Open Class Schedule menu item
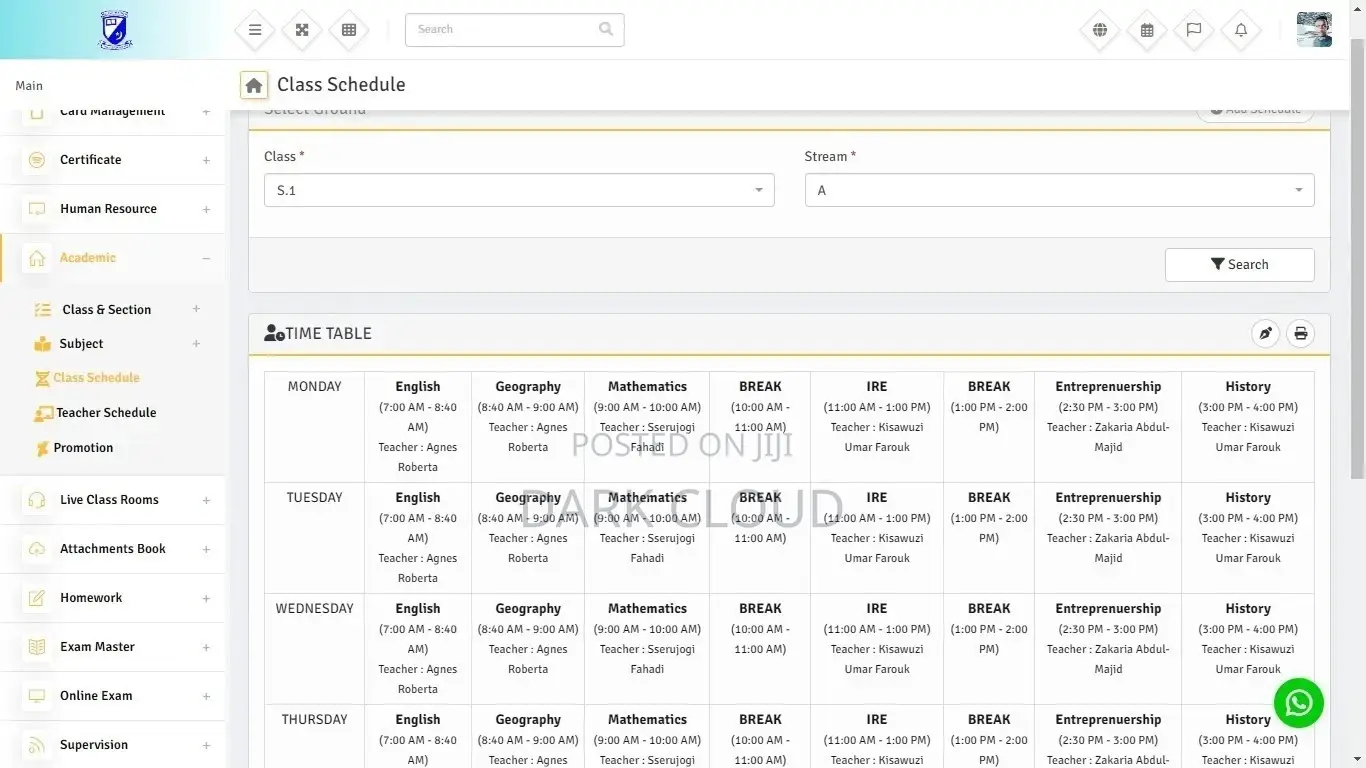Image resolution: width=1366 pixels, height=768 pixels. click(x=96, y=378)
